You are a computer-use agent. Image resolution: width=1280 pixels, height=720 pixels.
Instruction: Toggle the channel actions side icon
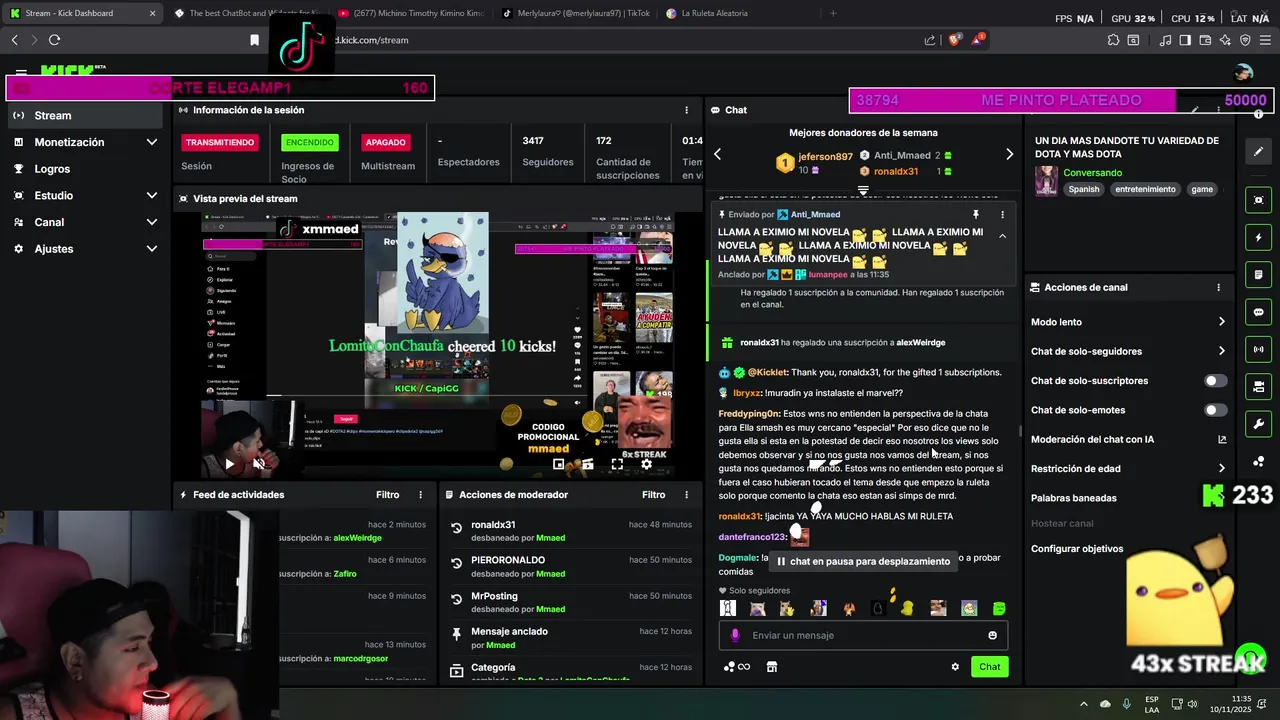point(1259,386)
